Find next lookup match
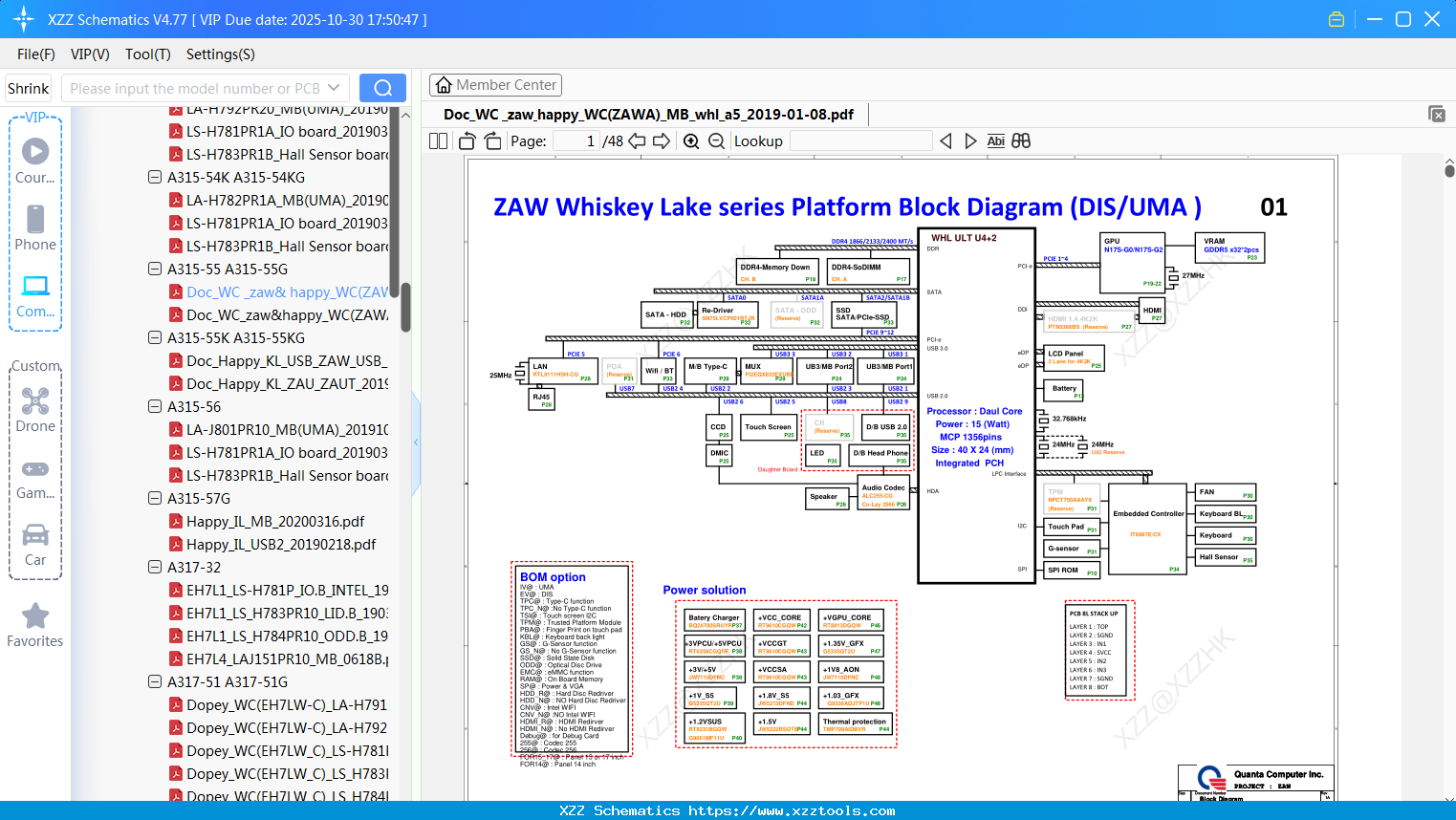 pyautogui.click(x=970, y=141)
